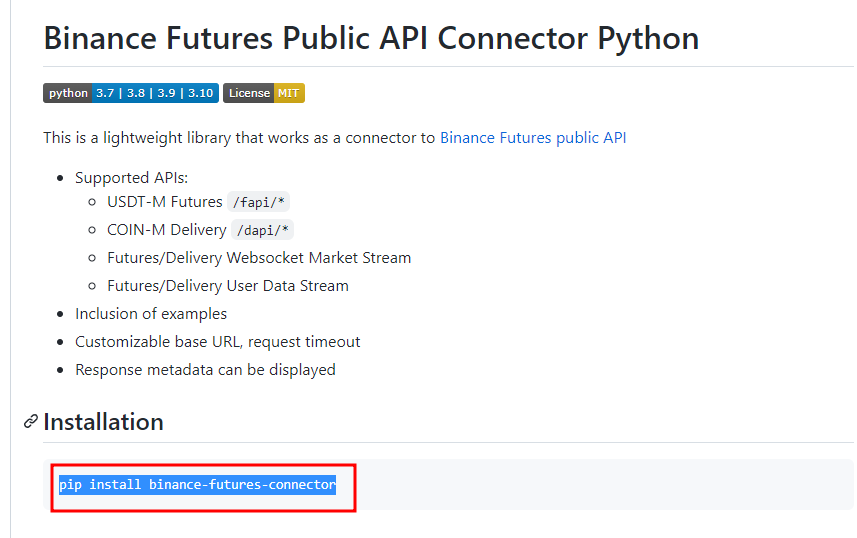Click the Installation heading text
The height and width of the screenshot is (538, 857).
(x=103, y=422)
